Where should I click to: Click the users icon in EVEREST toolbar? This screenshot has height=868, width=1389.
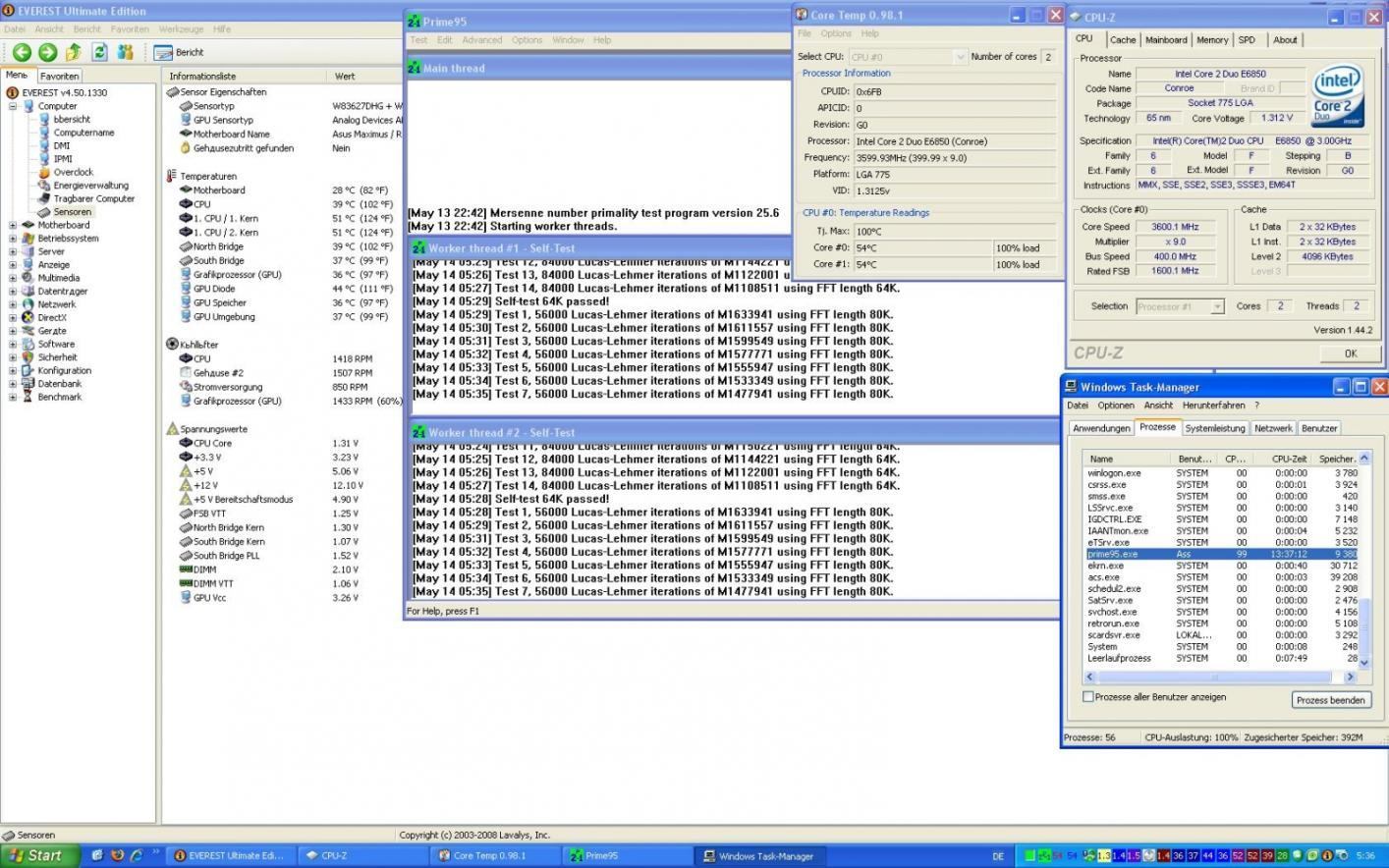pos(125,52)
